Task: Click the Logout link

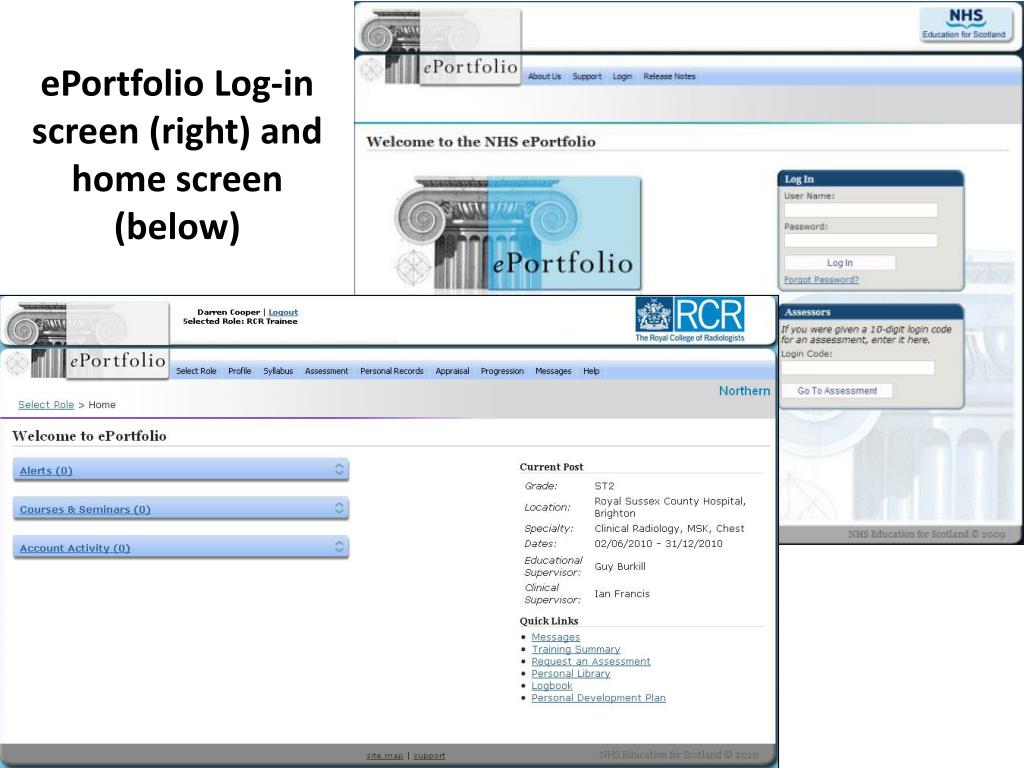Action: [x=283, y=312]
